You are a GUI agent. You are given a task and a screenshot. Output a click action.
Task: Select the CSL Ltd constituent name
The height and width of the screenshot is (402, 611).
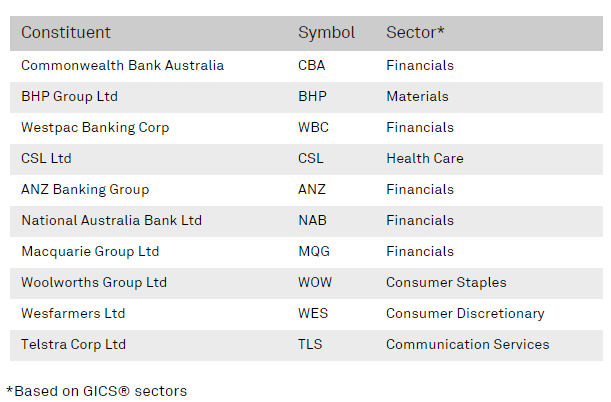tap(46, 159)
